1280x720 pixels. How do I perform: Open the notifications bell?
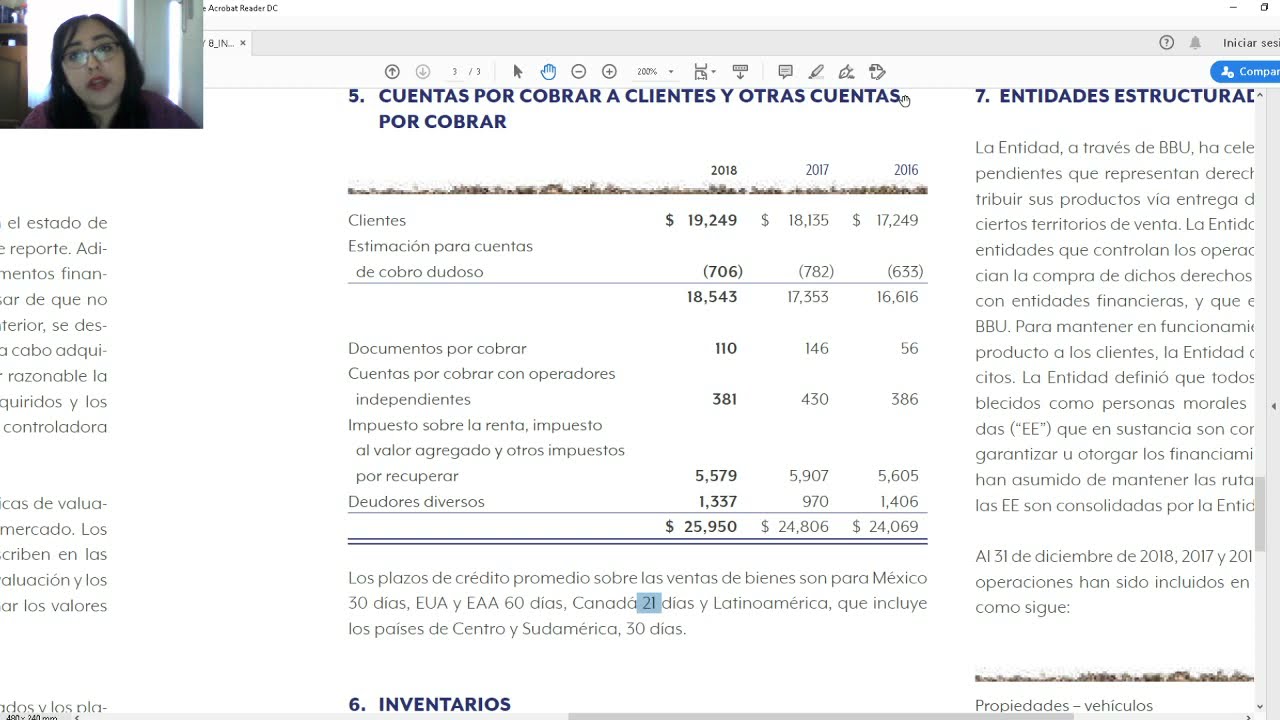click(1195, 43)
